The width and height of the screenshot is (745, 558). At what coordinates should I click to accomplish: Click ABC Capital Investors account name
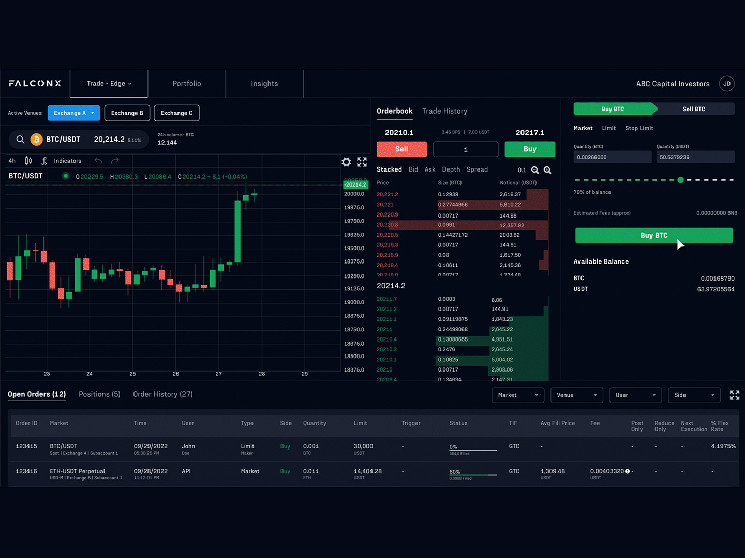tap(672, 84)
